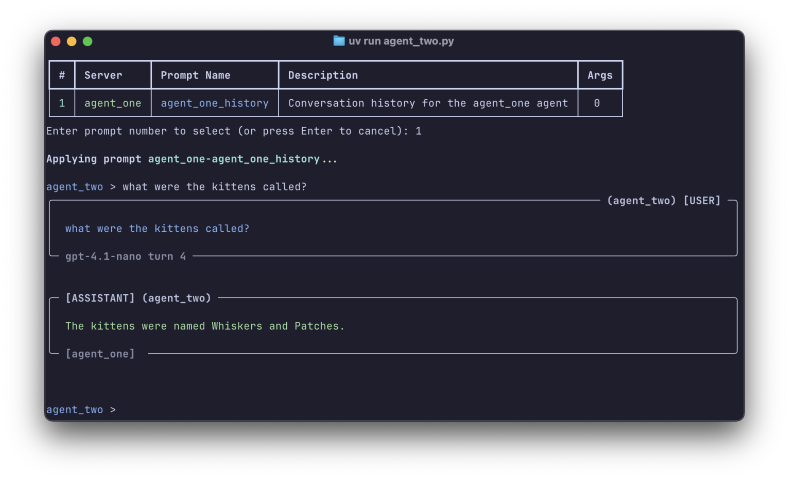Click the 'Server' column header

(x=103, y=75)
